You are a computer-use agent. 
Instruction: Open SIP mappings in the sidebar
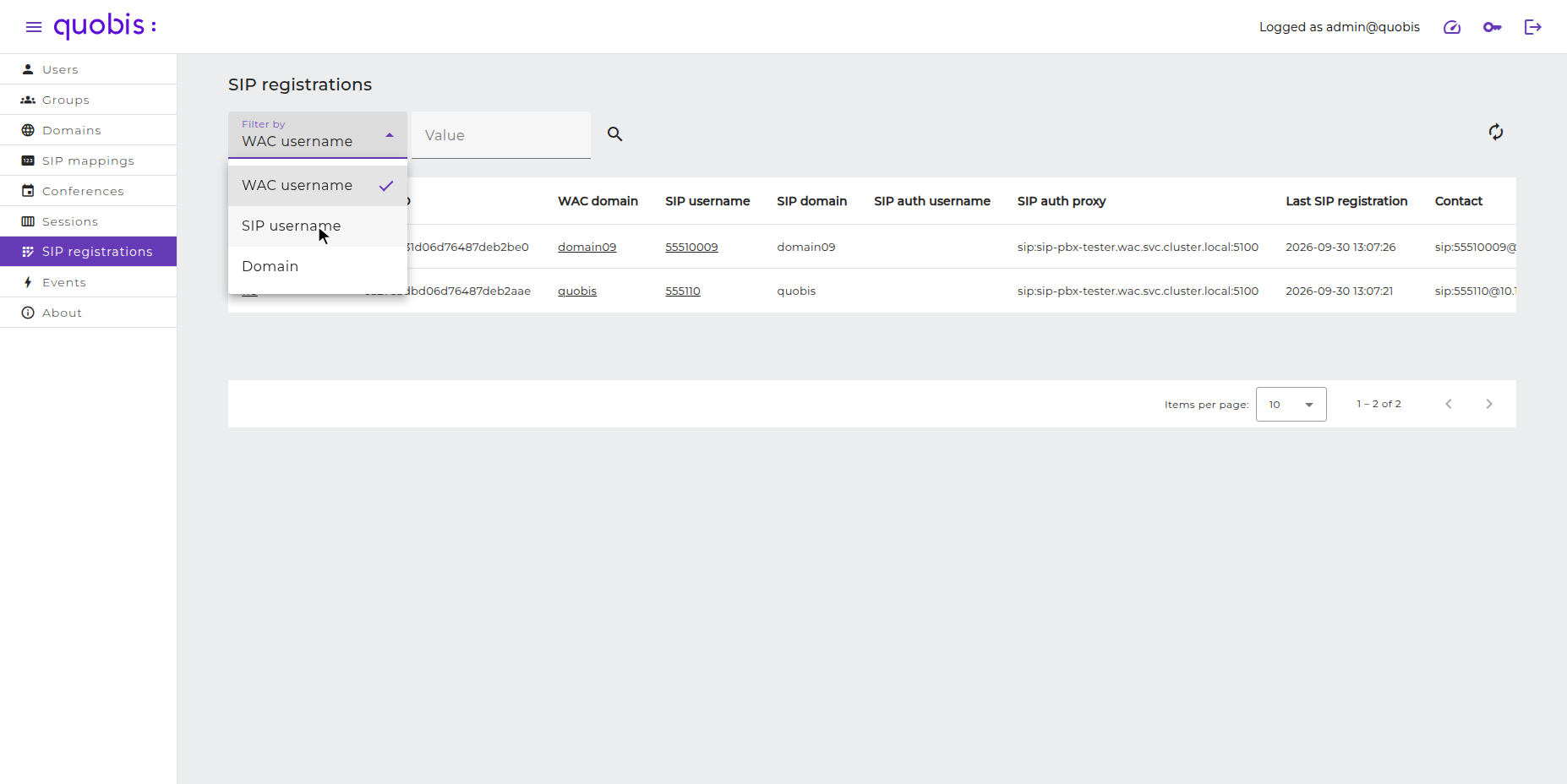pos(88,161)
